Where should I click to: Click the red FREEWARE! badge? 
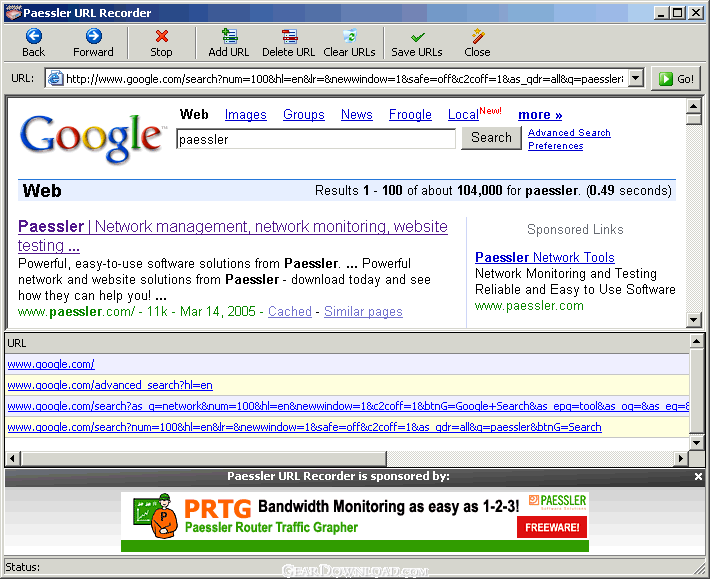552,527
